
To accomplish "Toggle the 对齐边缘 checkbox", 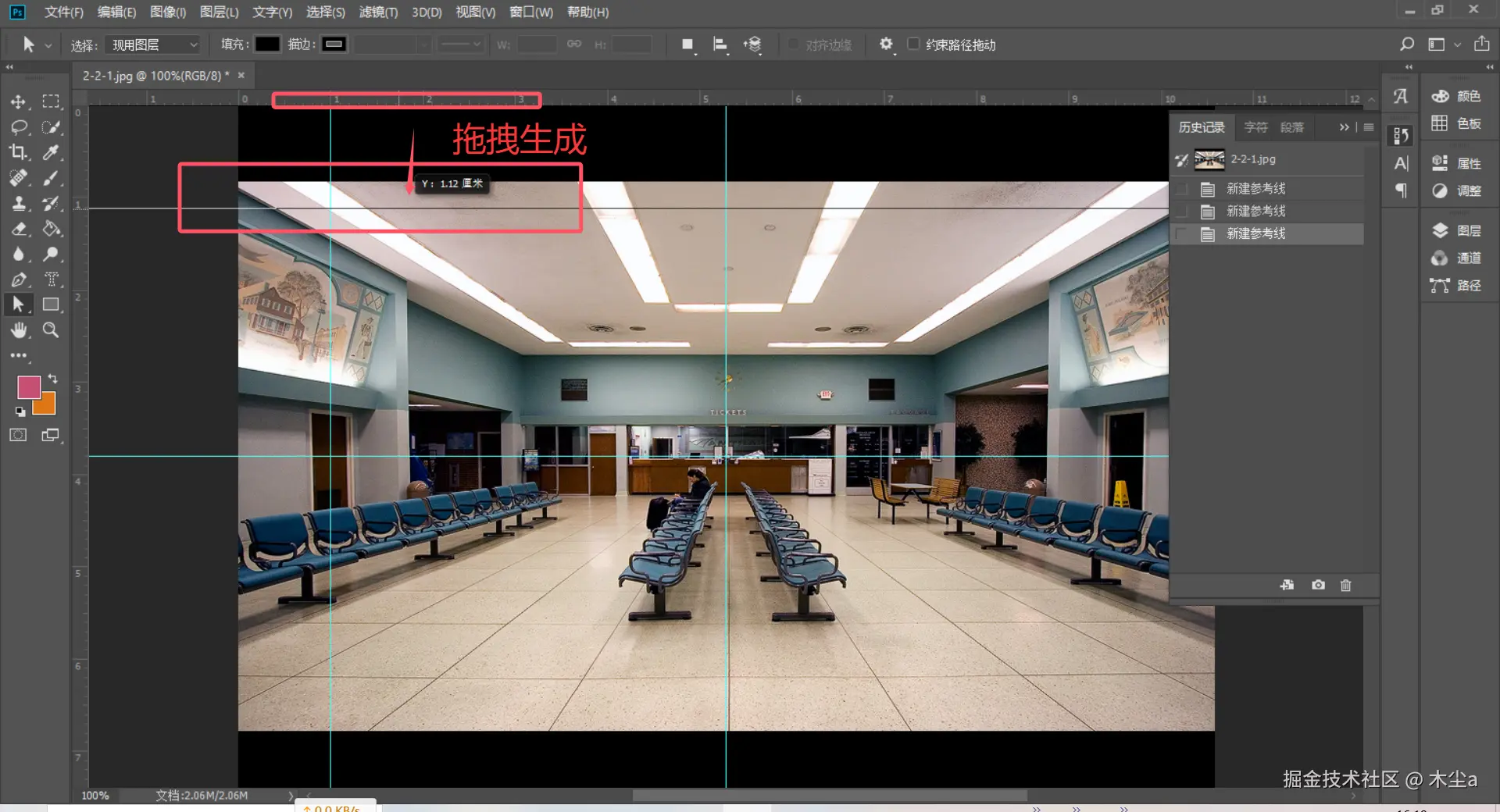I will (794, 44).
